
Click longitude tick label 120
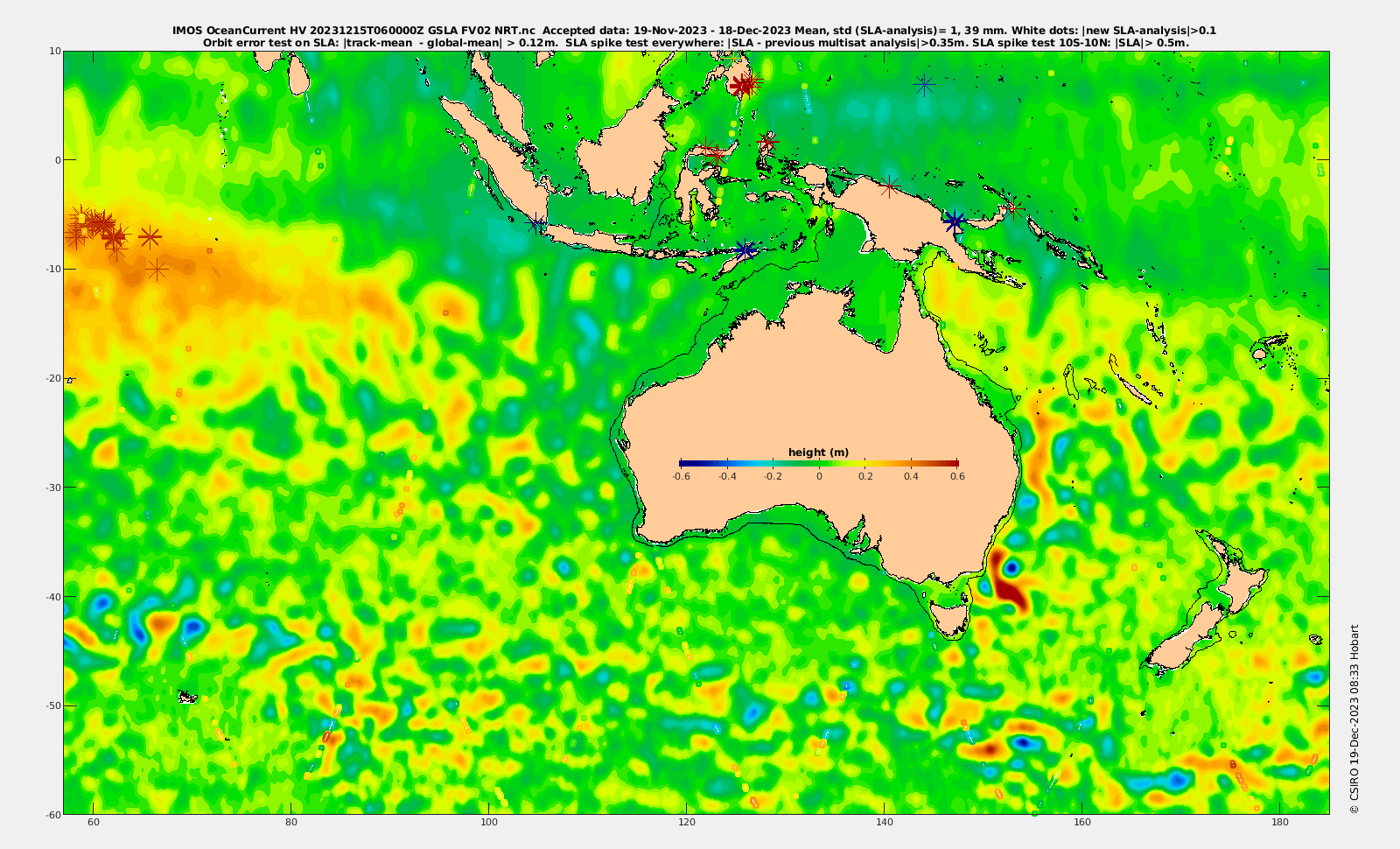click(687, 823)
